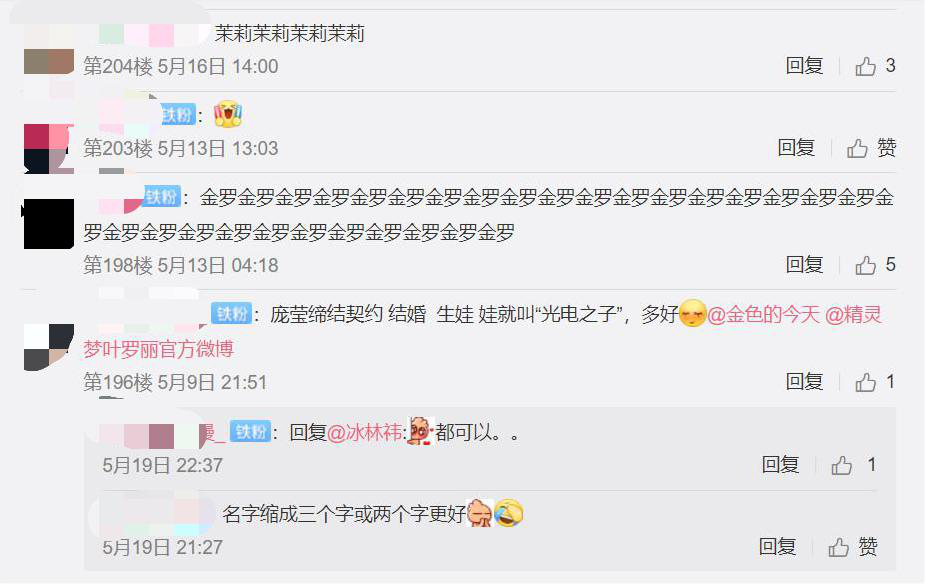Click 回复 on the floor 203 comment
Screen dimensions: 925x584
[796, 147]
